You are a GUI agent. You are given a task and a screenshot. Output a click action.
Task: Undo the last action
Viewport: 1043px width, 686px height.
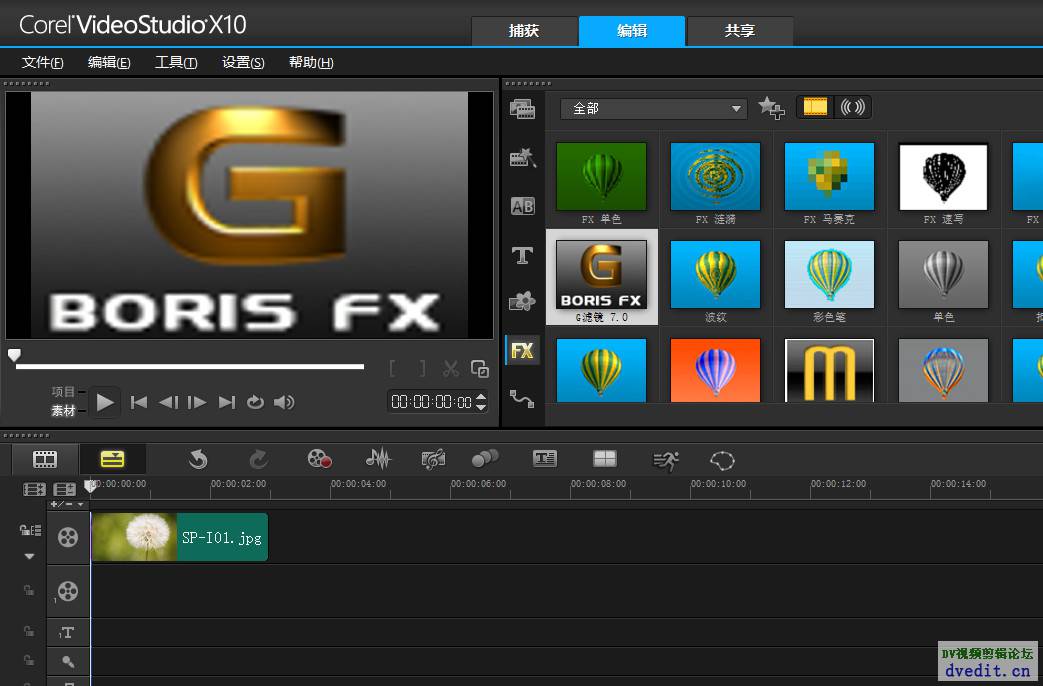pyautogui.click(x=198, y=459)
